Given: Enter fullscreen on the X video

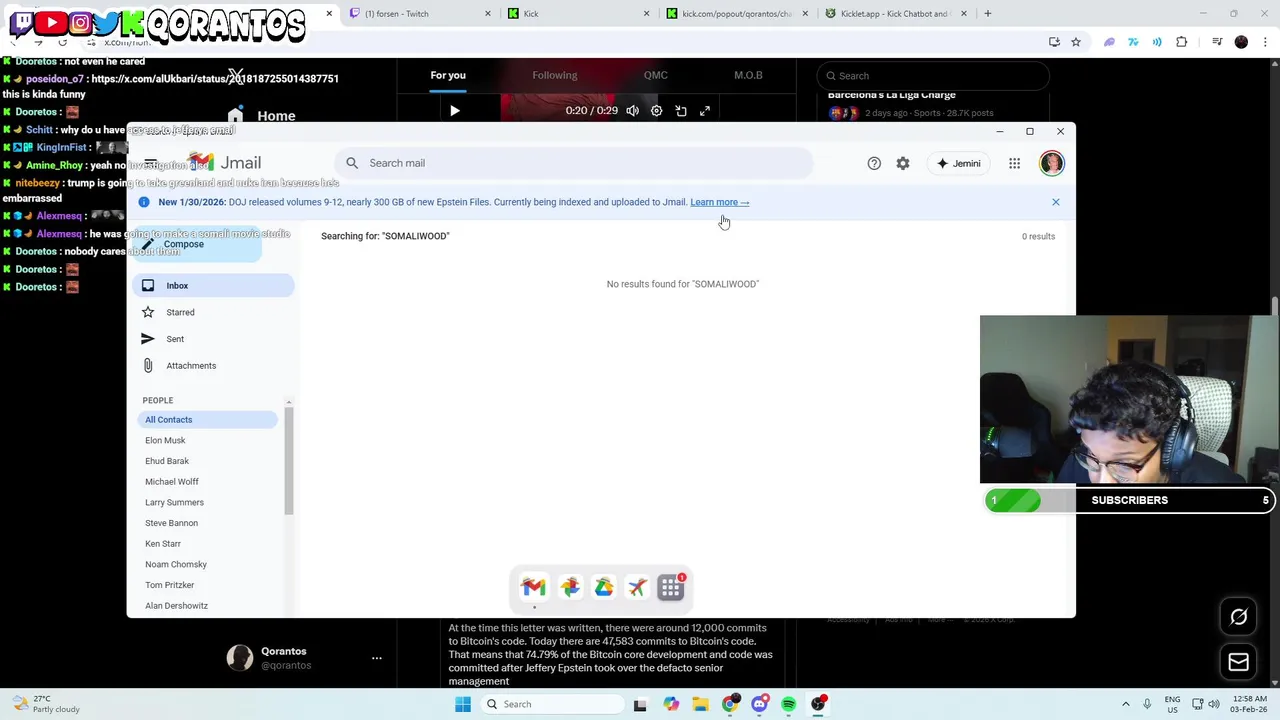Looking at the screenshot, I should point(705,111).
